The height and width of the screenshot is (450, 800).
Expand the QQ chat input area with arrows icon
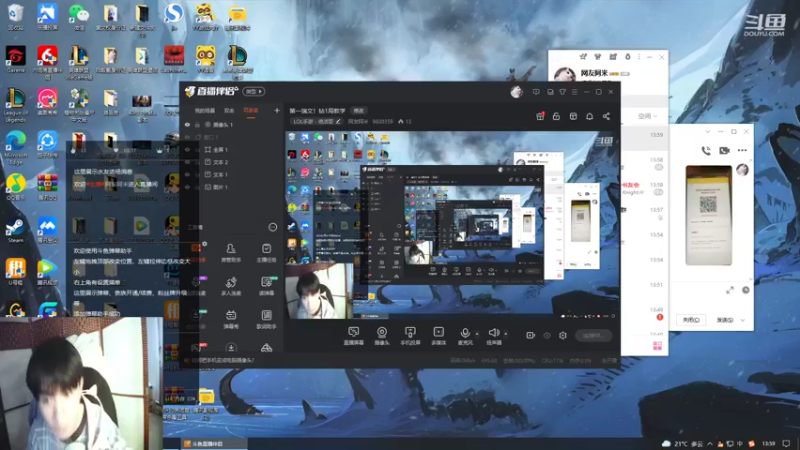coord(730,290)
